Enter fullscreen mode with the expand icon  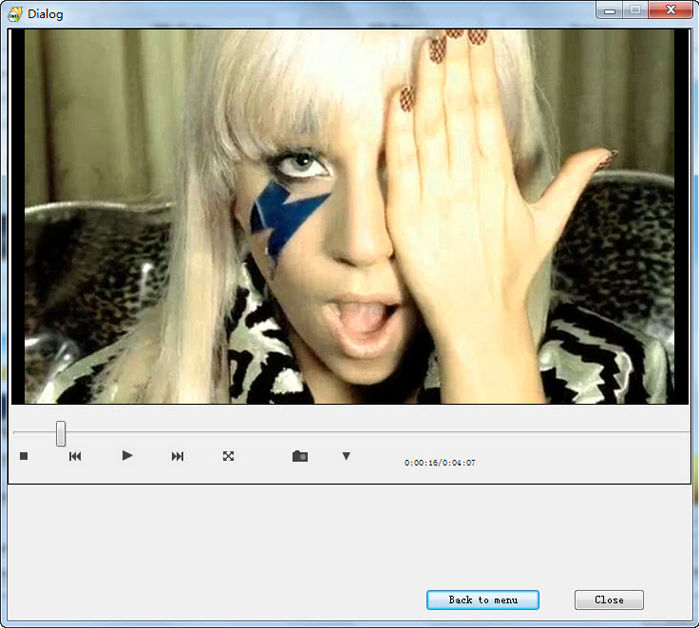pos(228,456)
